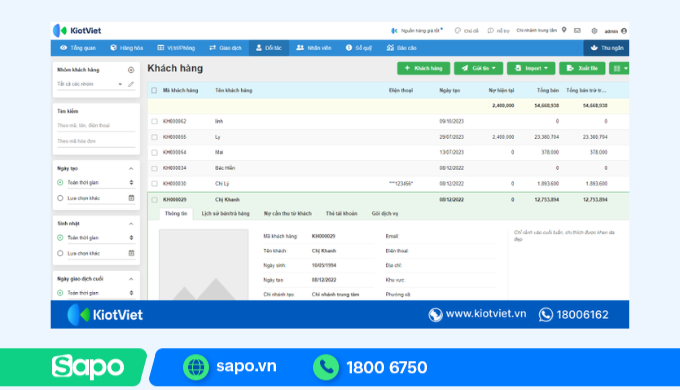
Task: Click the KiotViet logo in the header
Action: (x=77, y=30)
